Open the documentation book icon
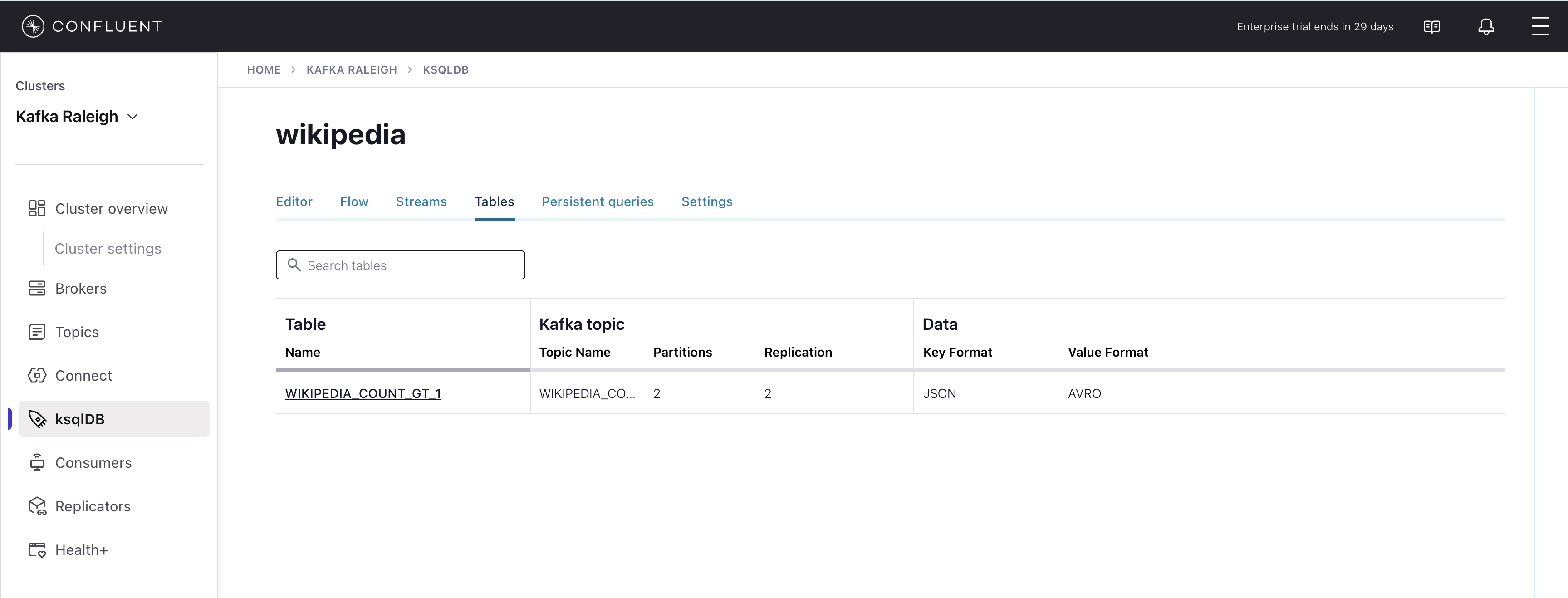 1431,27
